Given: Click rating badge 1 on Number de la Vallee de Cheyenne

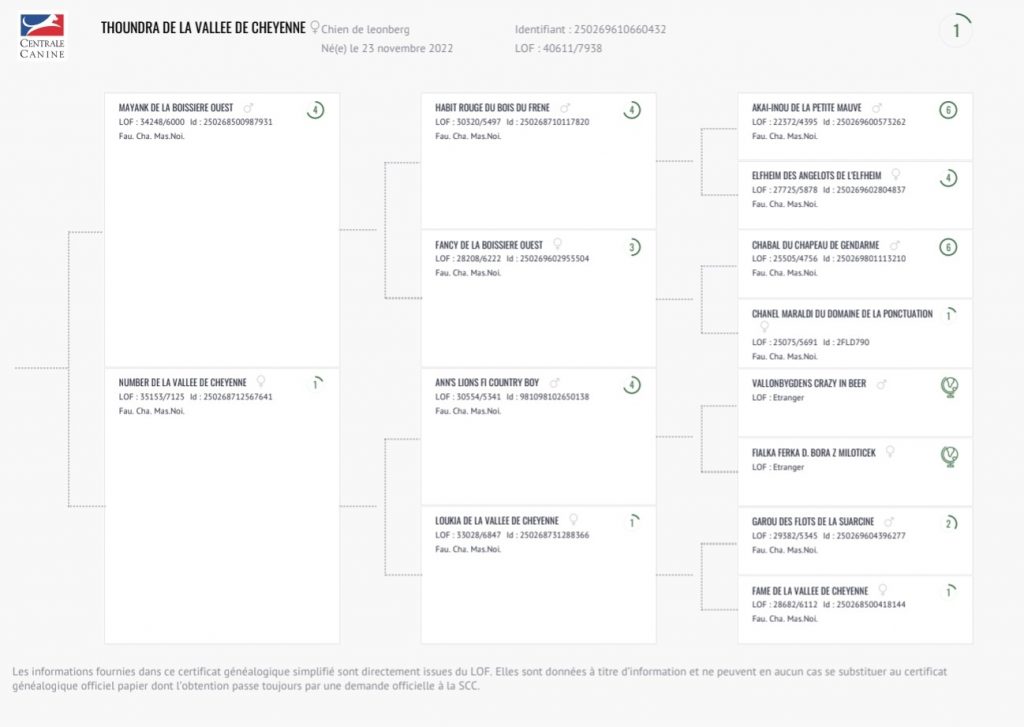Looking at the screenshot, I should [x=315, y=383].
